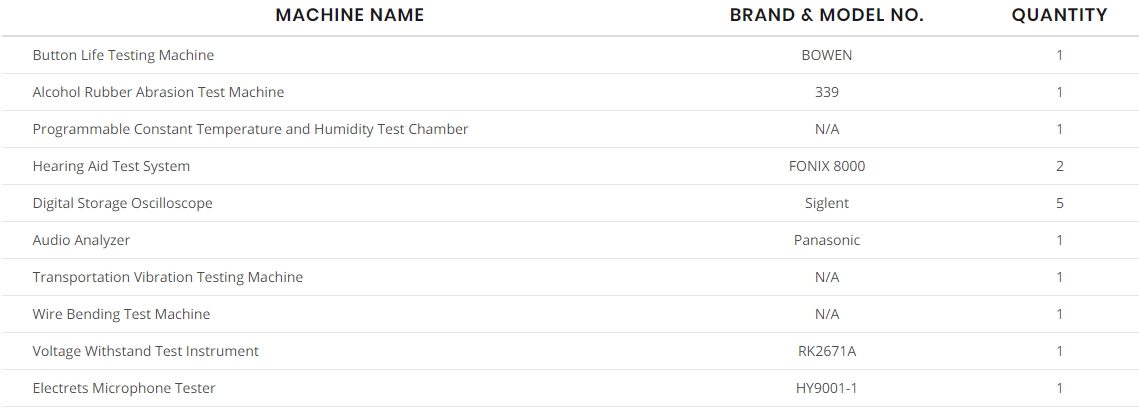Select the Wire Bending Test Machine cell

click(121, 314)
